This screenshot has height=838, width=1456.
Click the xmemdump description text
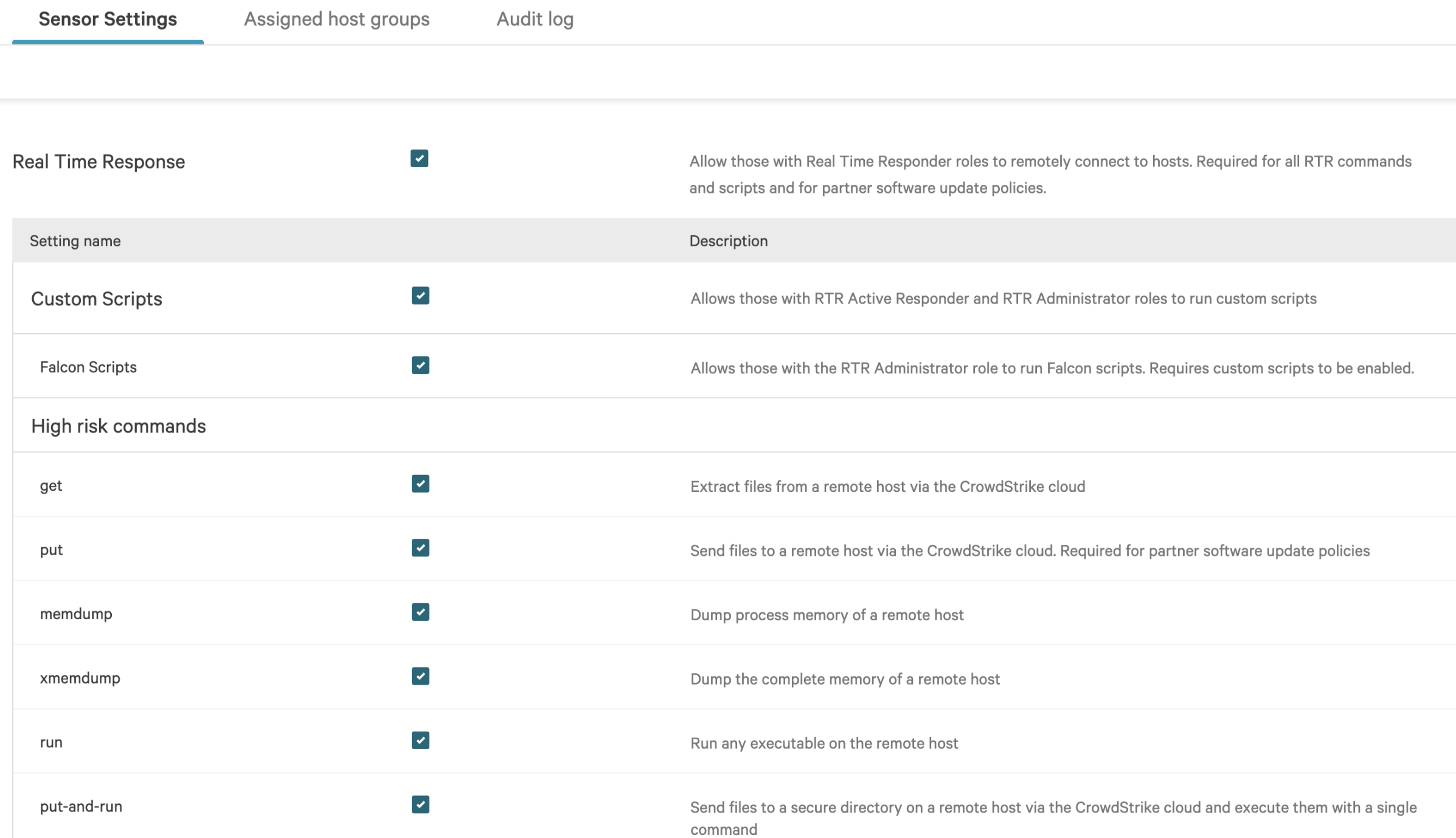coord(845,679)
